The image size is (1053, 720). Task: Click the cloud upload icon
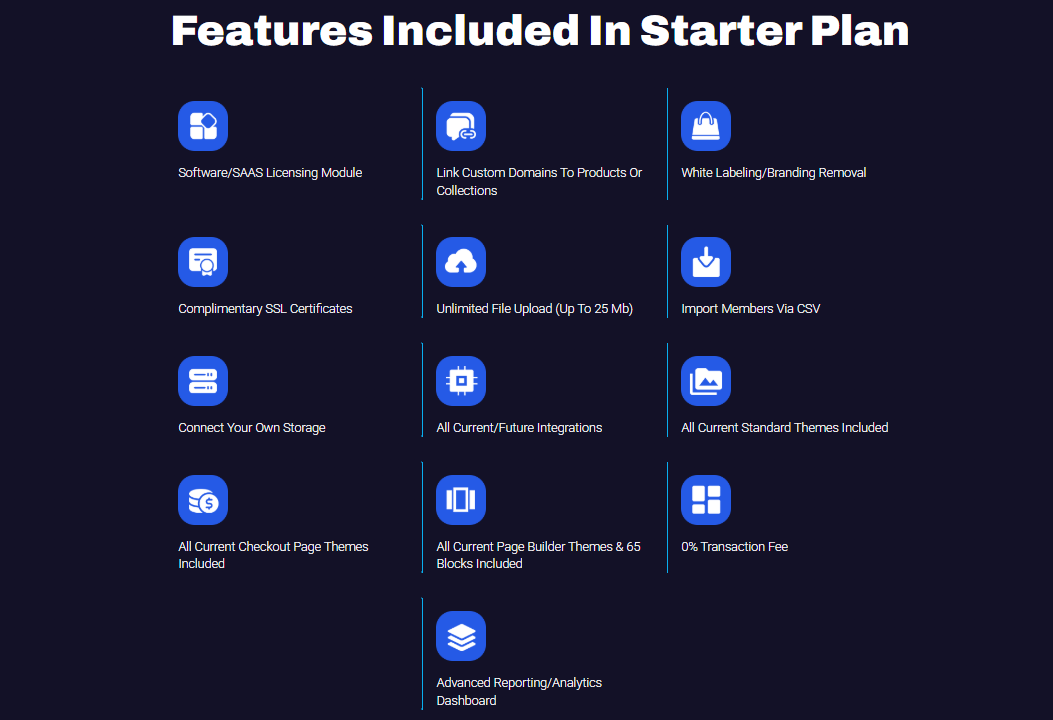coord(461,262)
